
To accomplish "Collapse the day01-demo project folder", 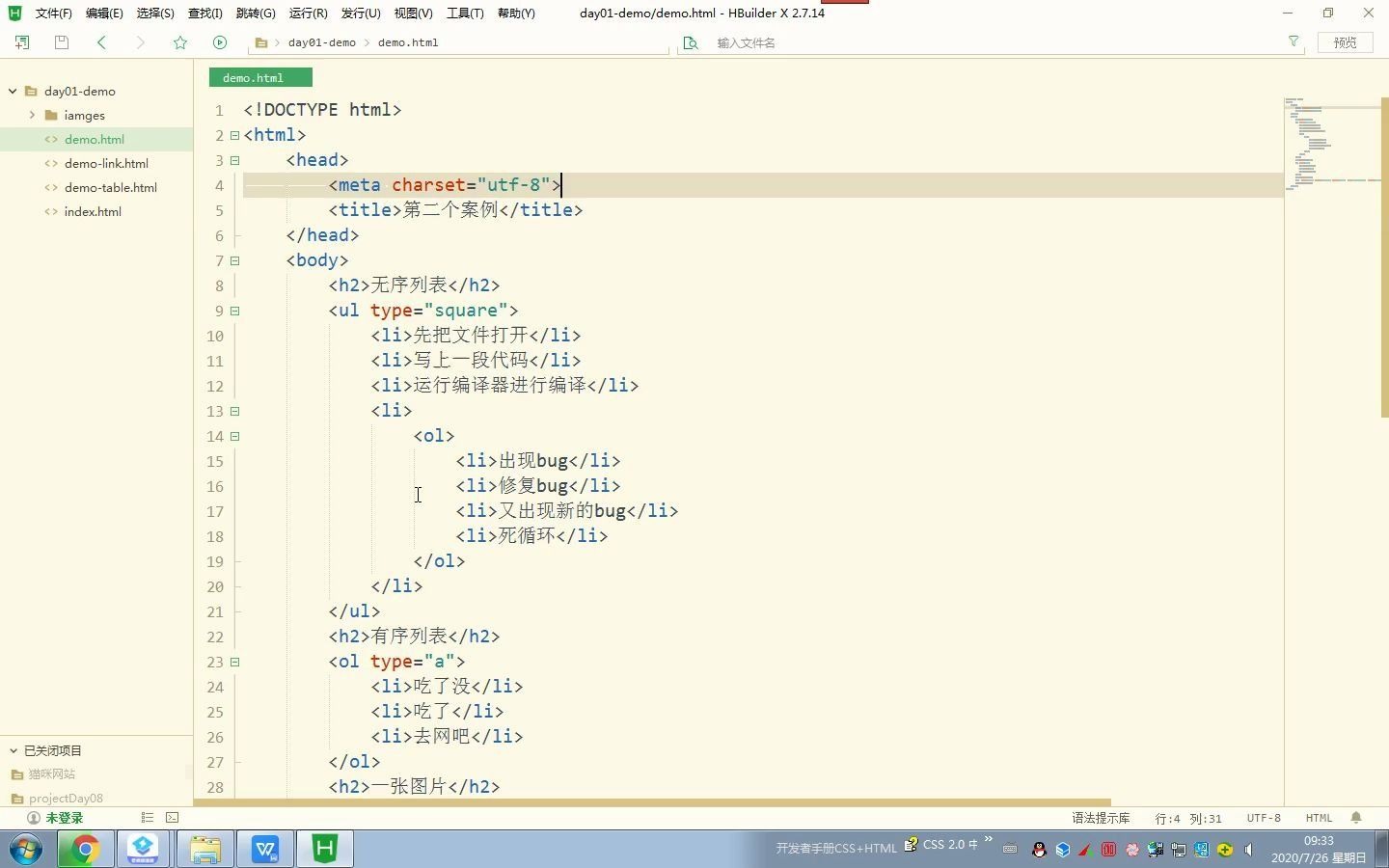I will click(x=13, y=91).
